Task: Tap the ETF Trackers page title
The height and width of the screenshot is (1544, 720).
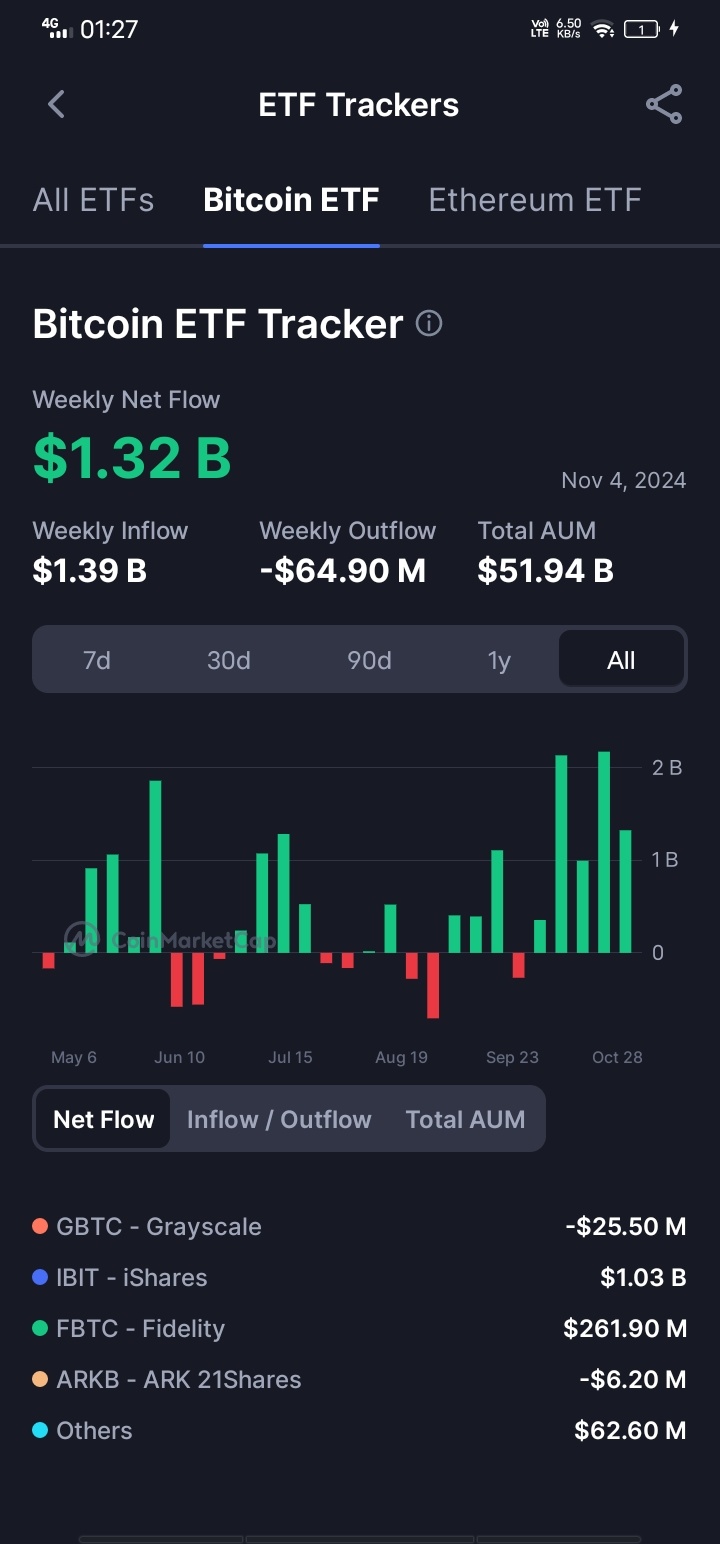Action: (x=359, y=105)
